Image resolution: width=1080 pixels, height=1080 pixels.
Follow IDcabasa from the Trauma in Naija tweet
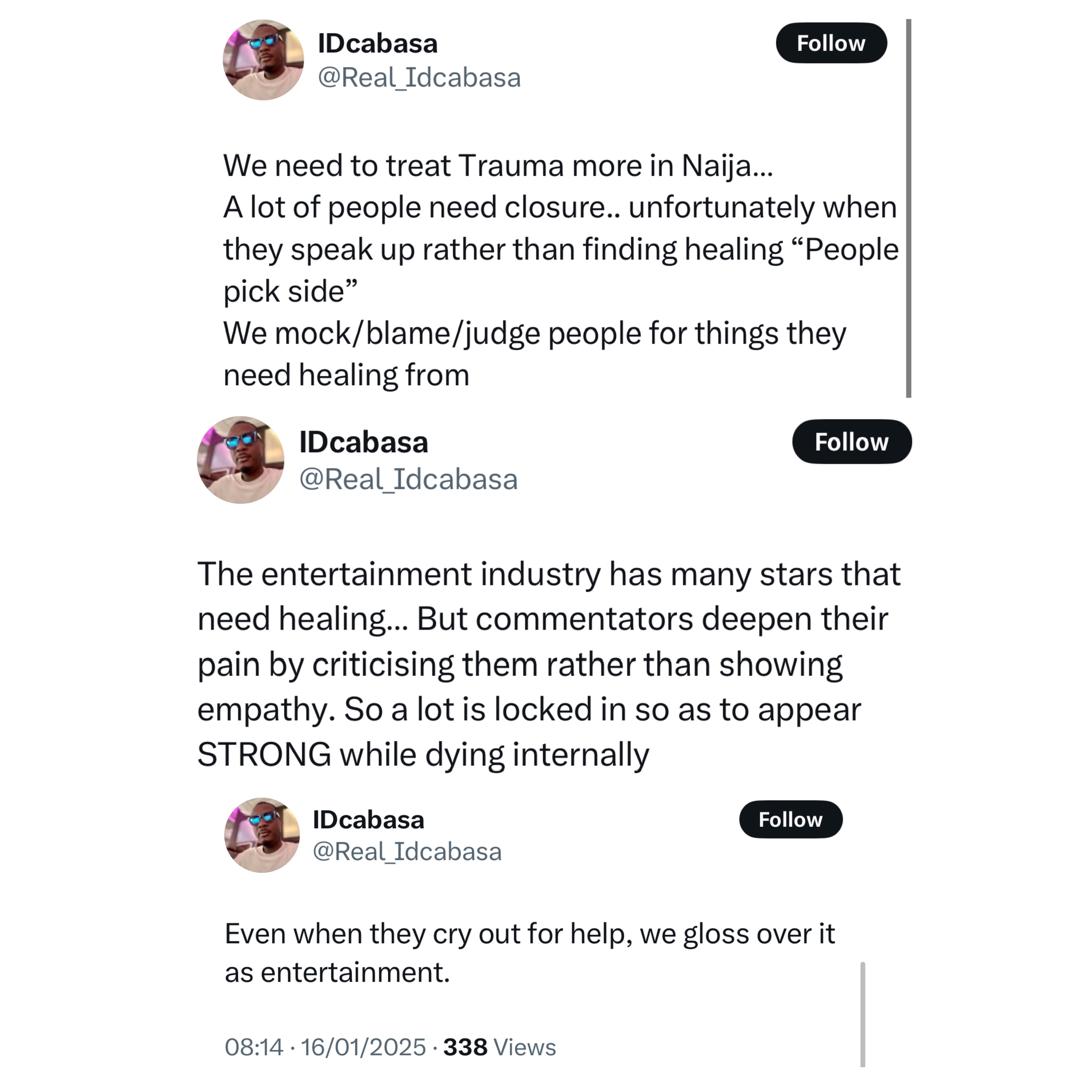click(831, 43)
